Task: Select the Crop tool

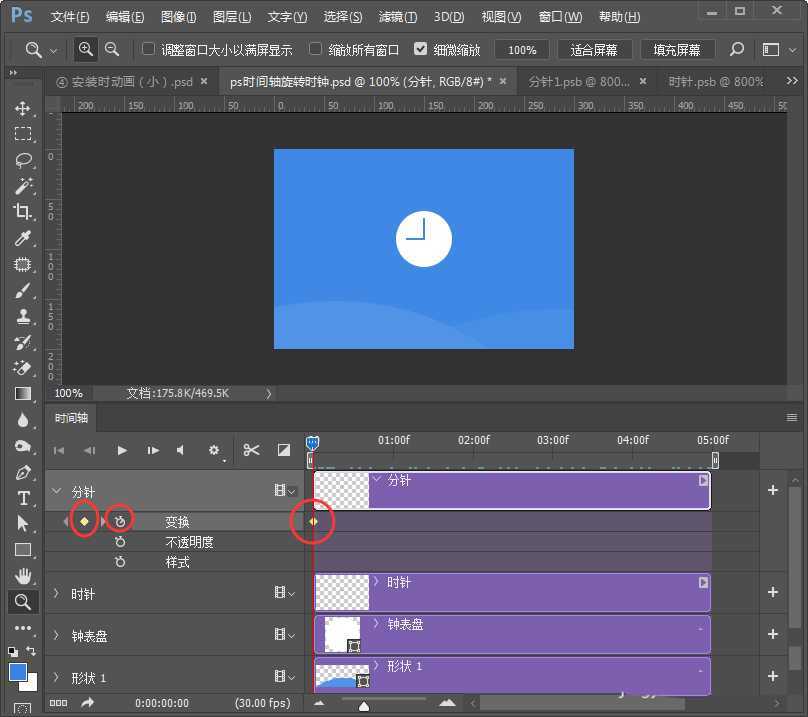Action: click(x=22, y=212)
